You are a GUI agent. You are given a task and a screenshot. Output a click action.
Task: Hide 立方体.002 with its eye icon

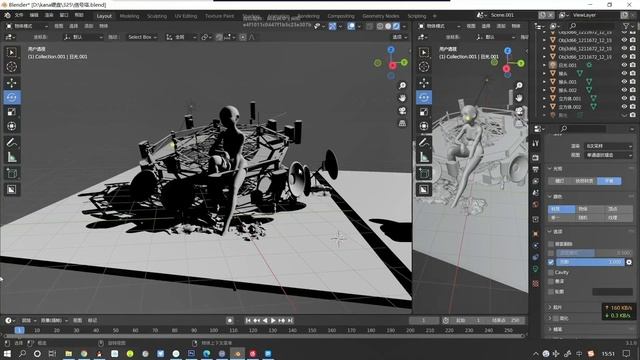[x=624, y=107]
